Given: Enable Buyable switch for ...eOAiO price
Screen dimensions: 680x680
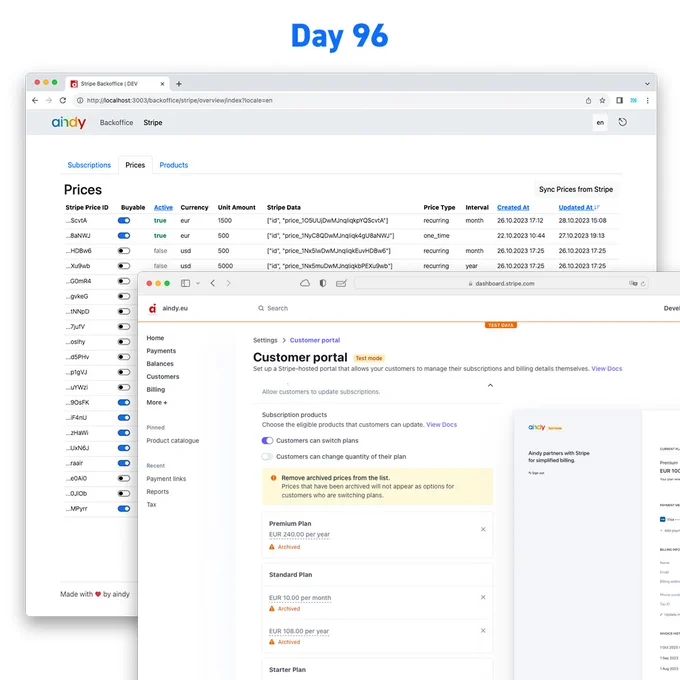Looking at the screenshot, I should (x=124, y=478).
